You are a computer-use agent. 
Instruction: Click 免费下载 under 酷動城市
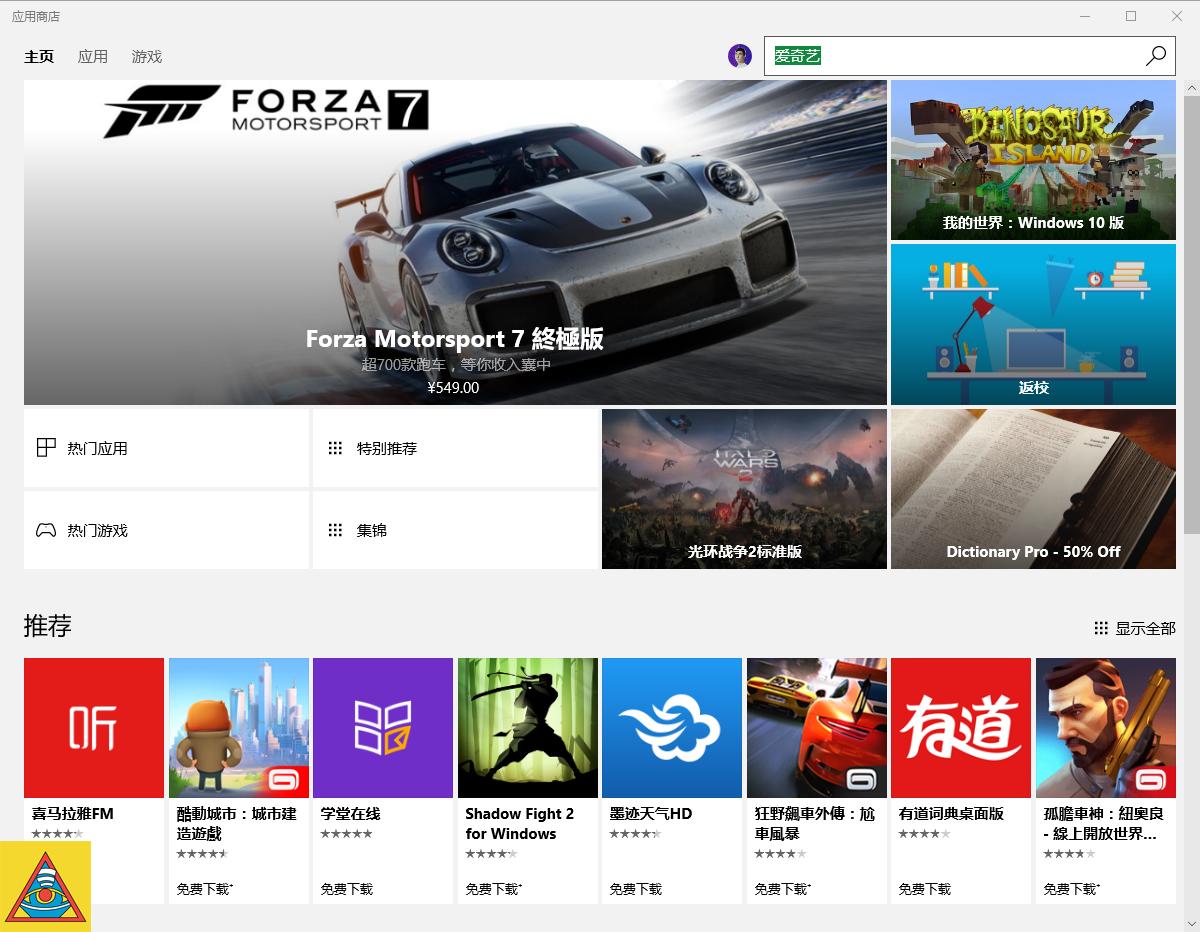[x=204, y=889]
